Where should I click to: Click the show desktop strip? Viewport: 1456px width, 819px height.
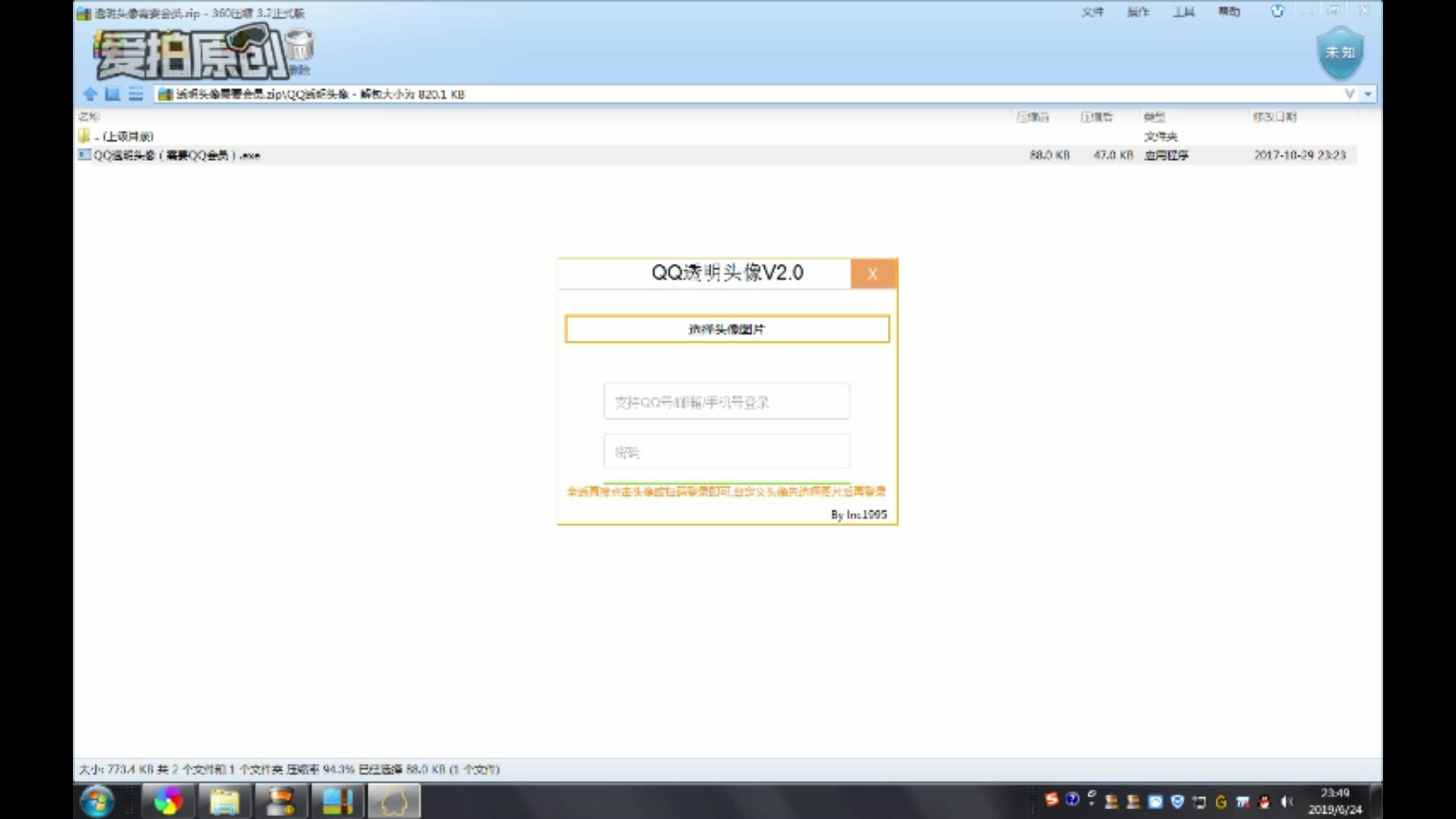[x=1376, y=802]
